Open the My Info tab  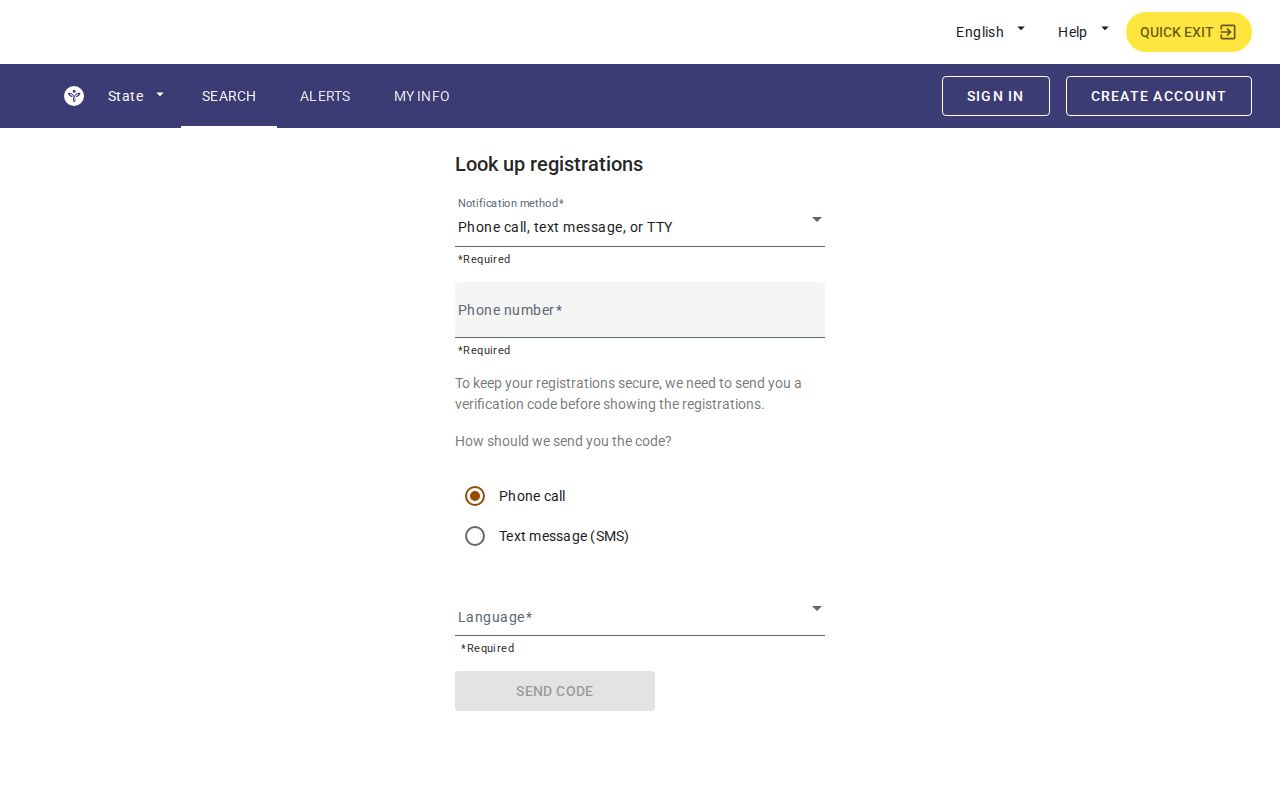click(422, 96)
